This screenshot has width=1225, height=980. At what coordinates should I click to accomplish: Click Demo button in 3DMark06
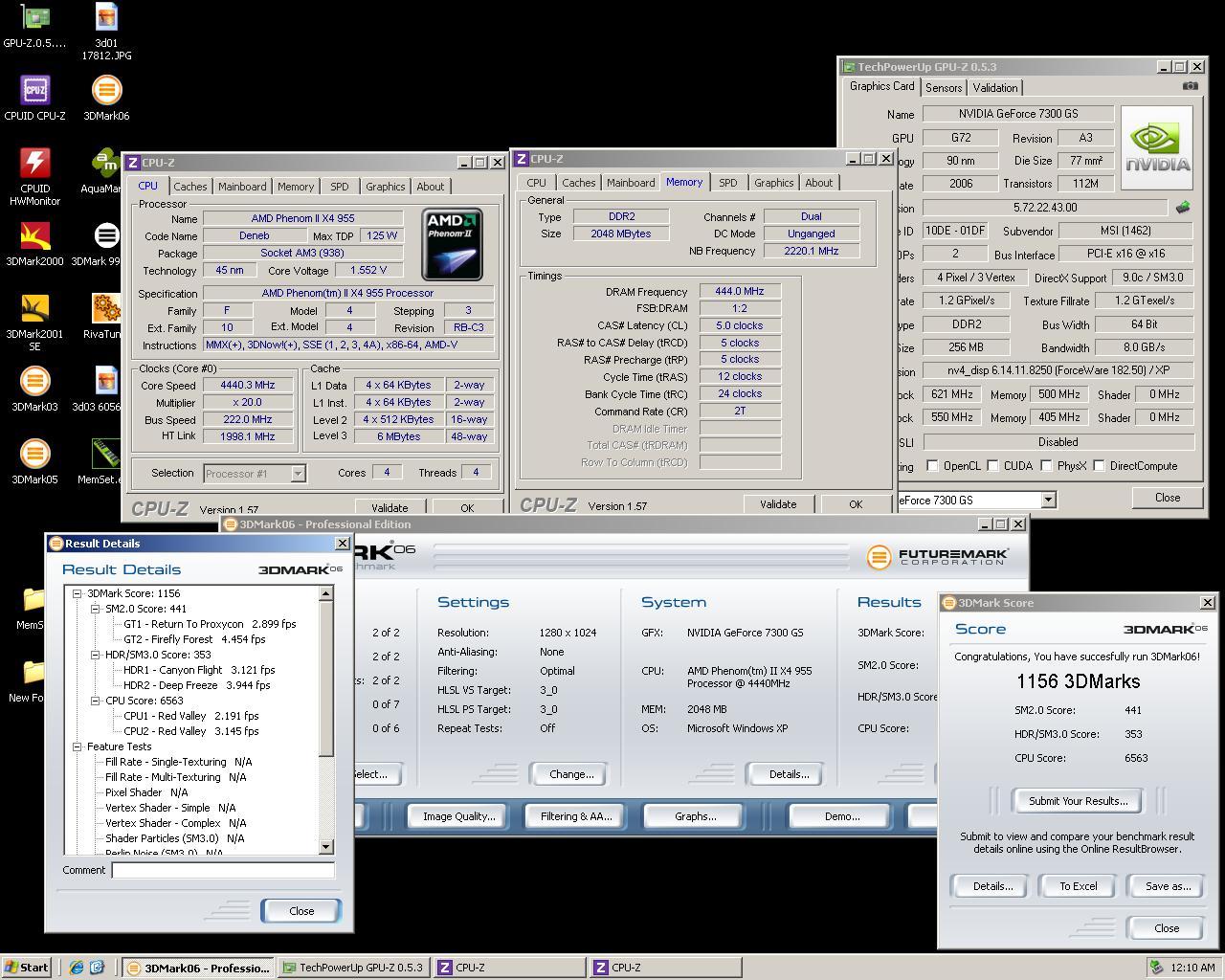(x=841, y=816)
